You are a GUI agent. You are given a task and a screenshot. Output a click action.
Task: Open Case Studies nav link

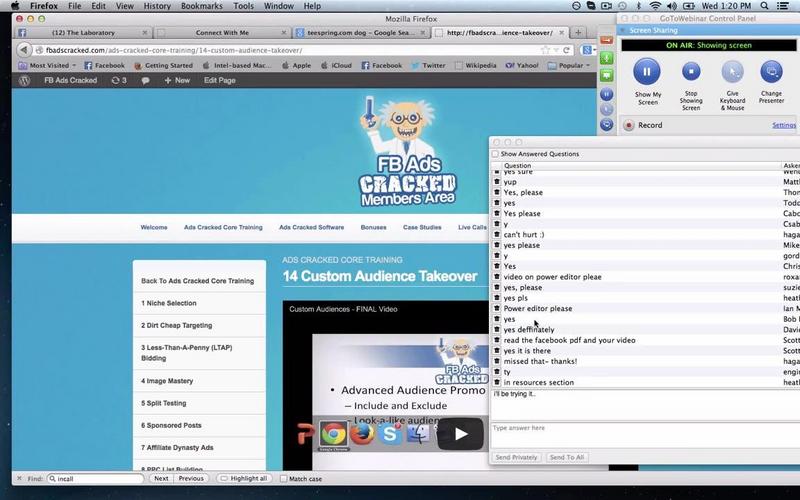tap(422, 228)
